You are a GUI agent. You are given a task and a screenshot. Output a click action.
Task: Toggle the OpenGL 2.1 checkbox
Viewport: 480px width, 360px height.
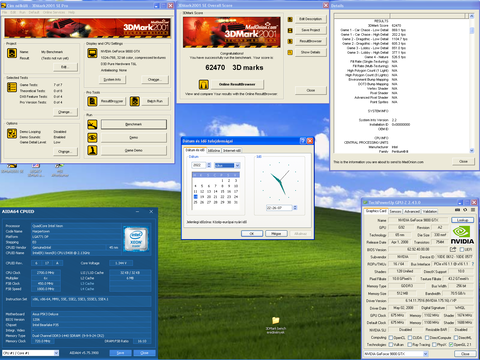click(x=451, y=345)
